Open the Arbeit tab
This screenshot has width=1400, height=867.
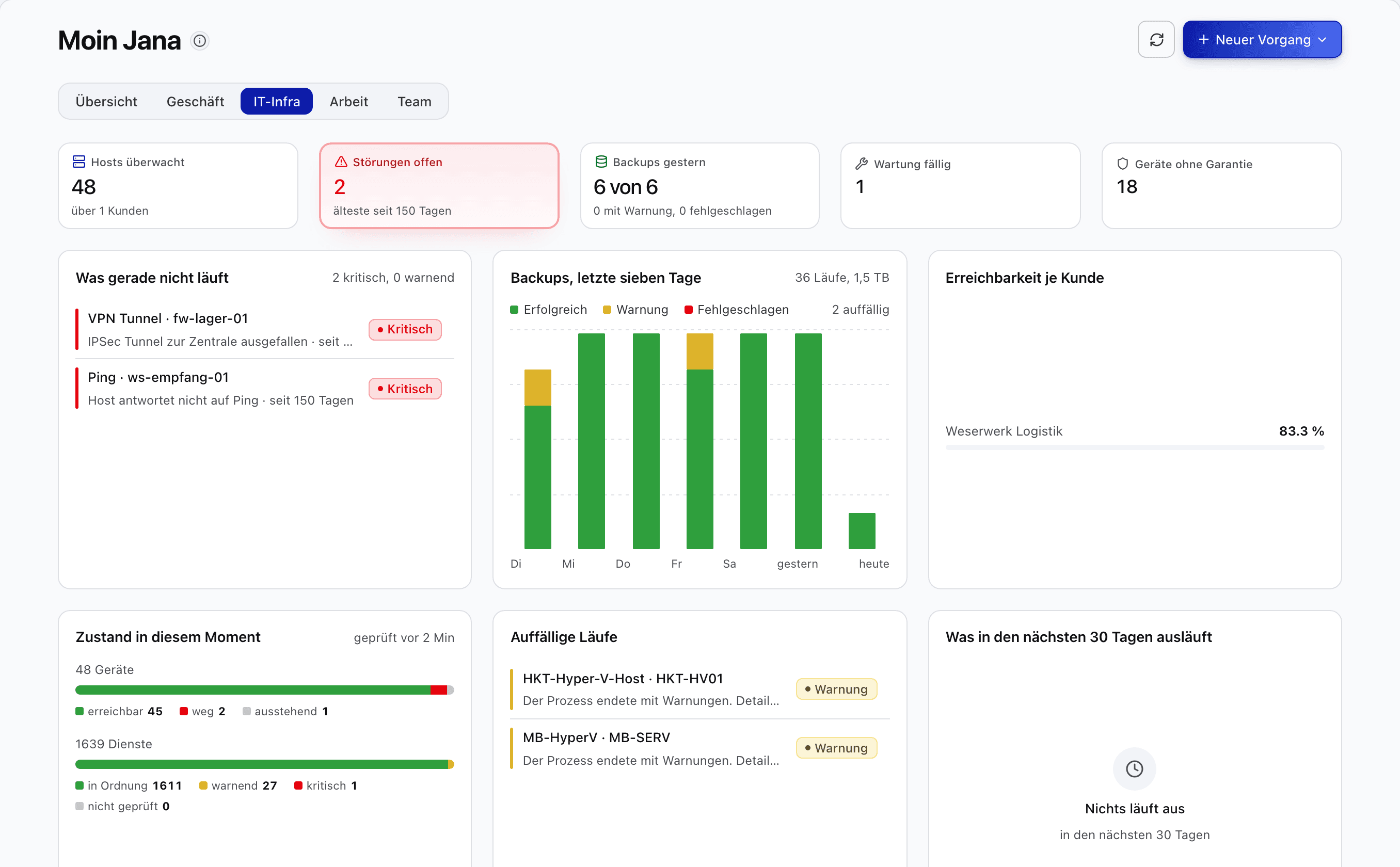349,102
